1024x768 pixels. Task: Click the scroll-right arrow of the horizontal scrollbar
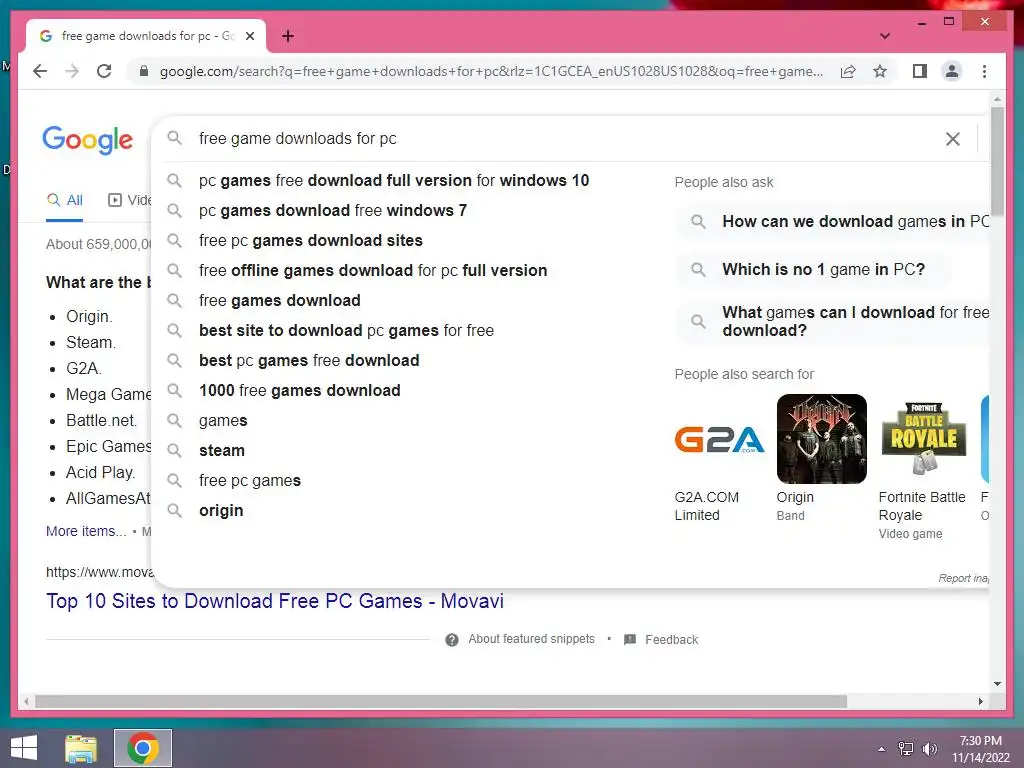(980, 701)
